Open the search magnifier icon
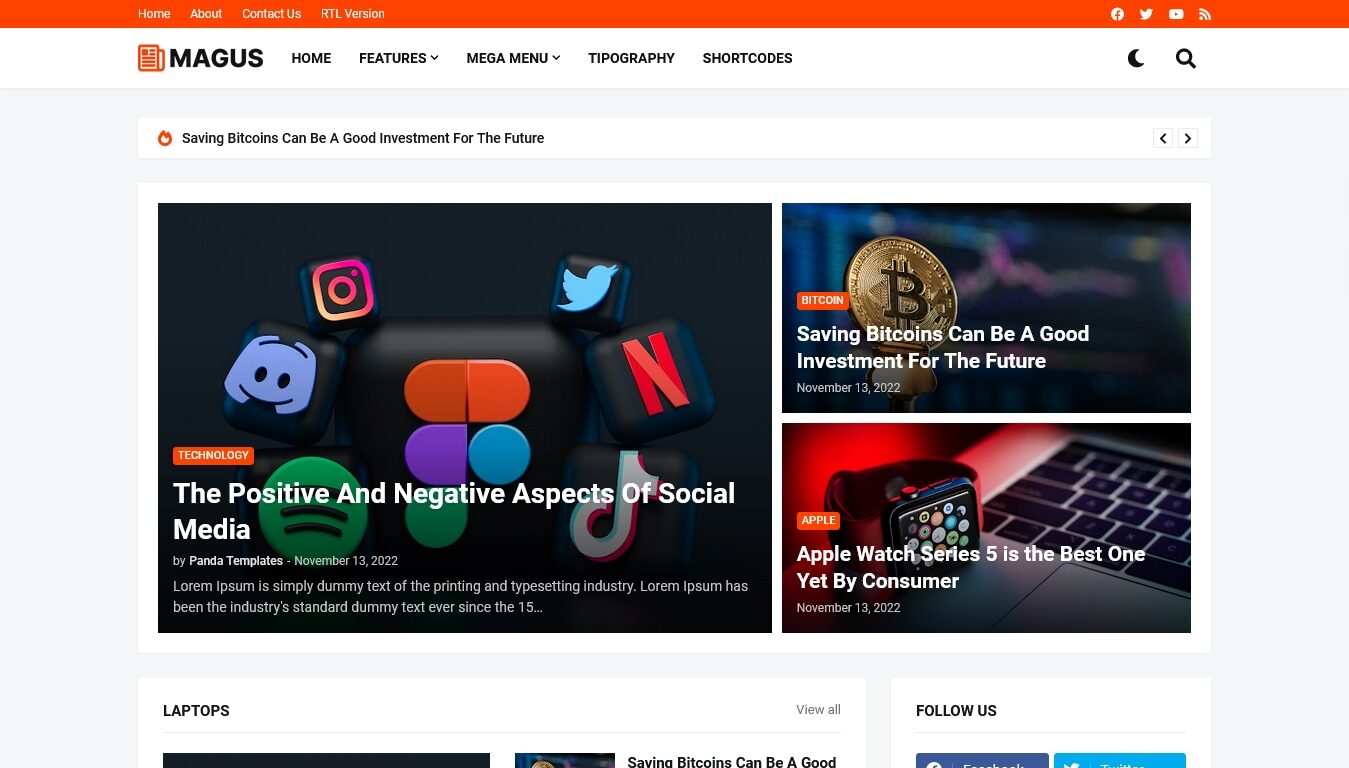The height and width of the screenshot is (768, 1349). tap(1186, 58)
